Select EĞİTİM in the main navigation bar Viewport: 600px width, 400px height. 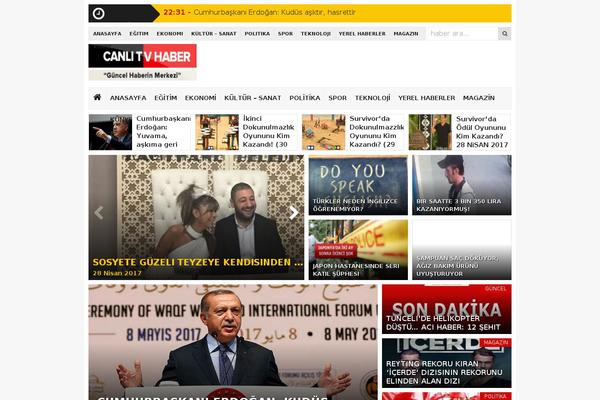(166, 98)
